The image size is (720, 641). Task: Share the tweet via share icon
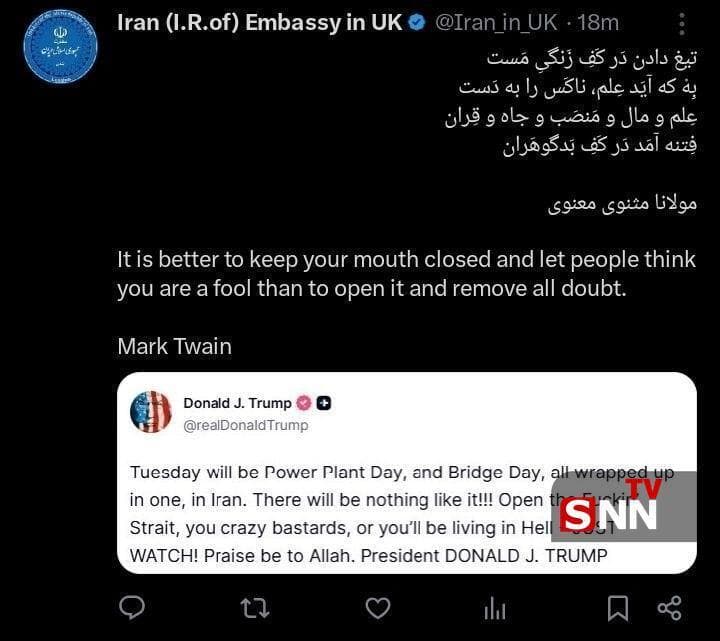point(669,608)
